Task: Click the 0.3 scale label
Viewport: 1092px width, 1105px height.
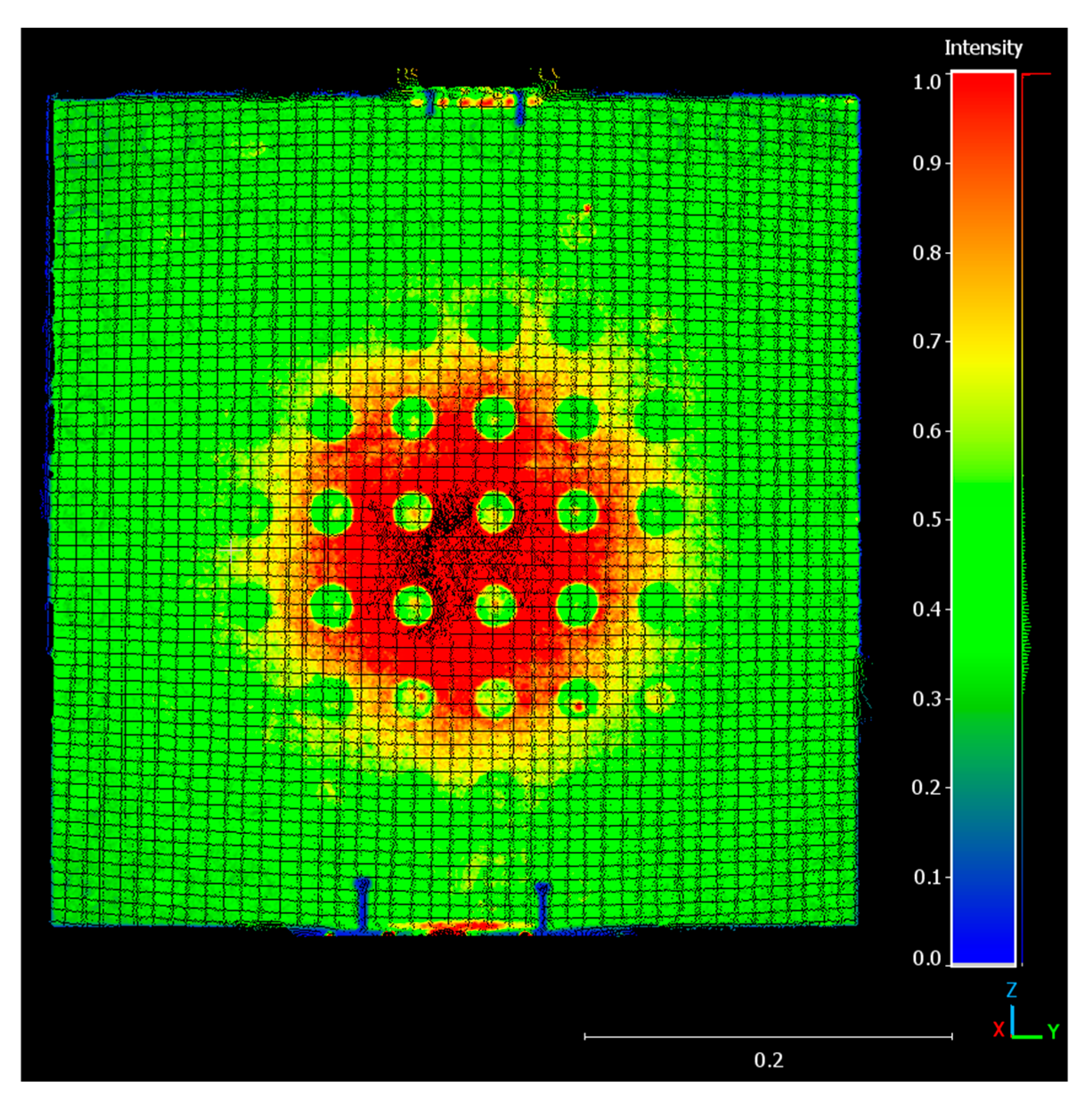Action: coord(927,699)
